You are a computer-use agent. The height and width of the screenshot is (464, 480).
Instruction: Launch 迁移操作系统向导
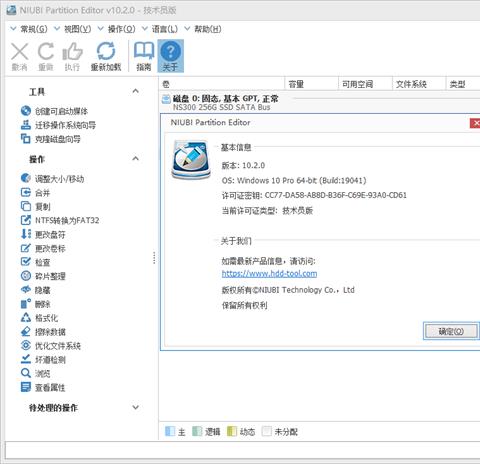click(x=58, y=125)
